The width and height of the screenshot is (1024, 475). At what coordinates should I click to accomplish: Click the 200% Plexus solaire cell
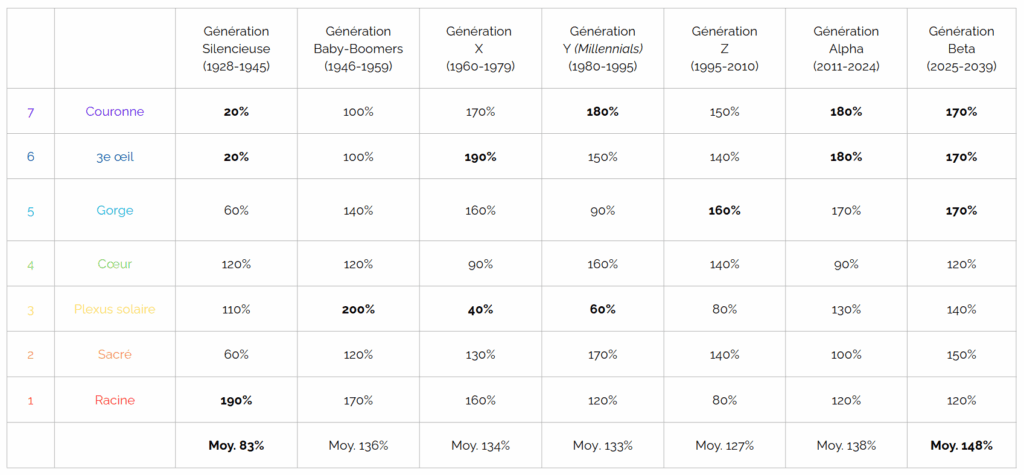pos(358,310)
